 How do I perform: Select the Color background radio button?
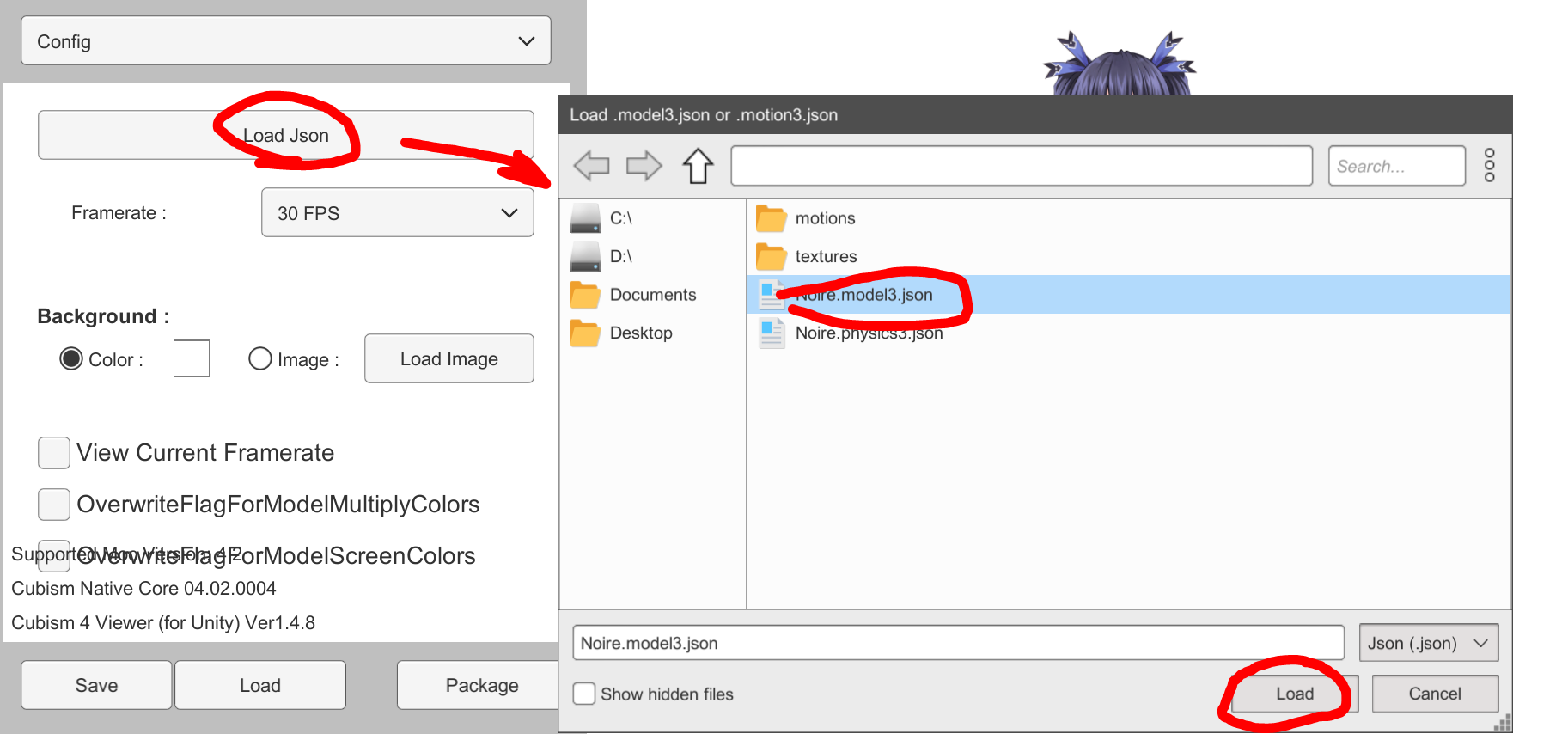click(71, 358)
